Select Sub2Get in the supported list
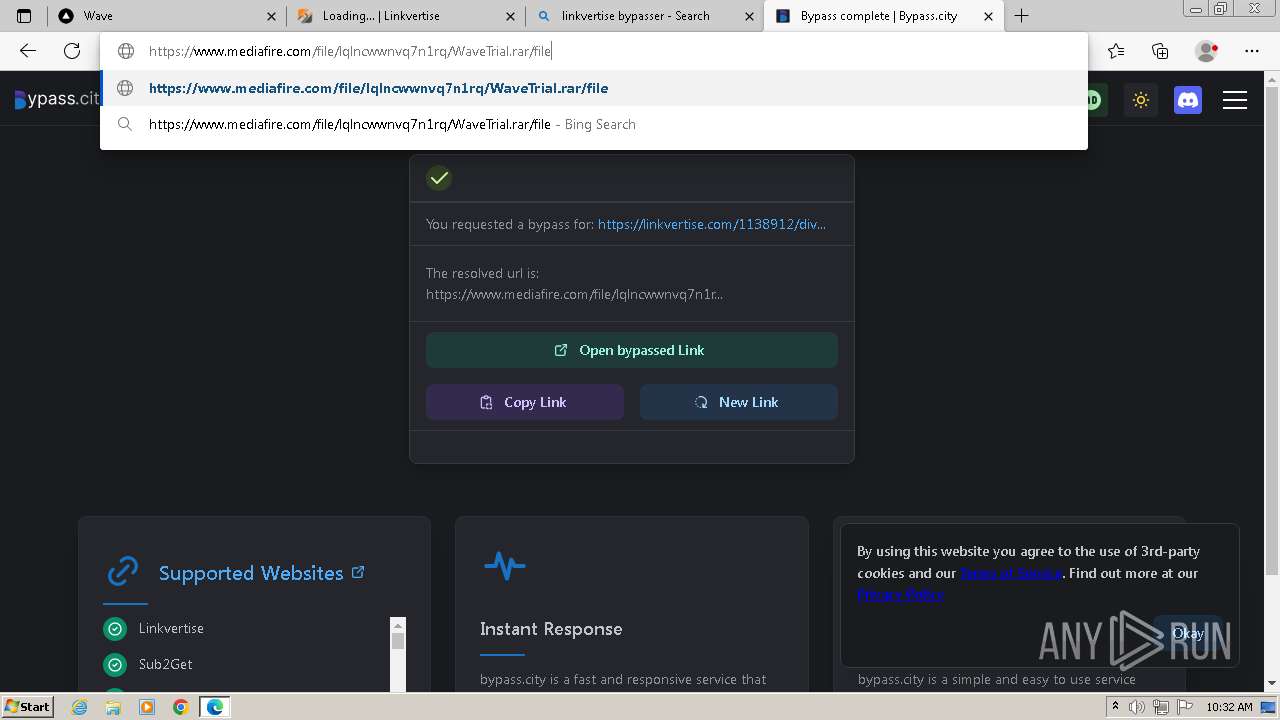The width and height of the screenshot is (1280, 720). pyautogui.click(x=166, y=664)
